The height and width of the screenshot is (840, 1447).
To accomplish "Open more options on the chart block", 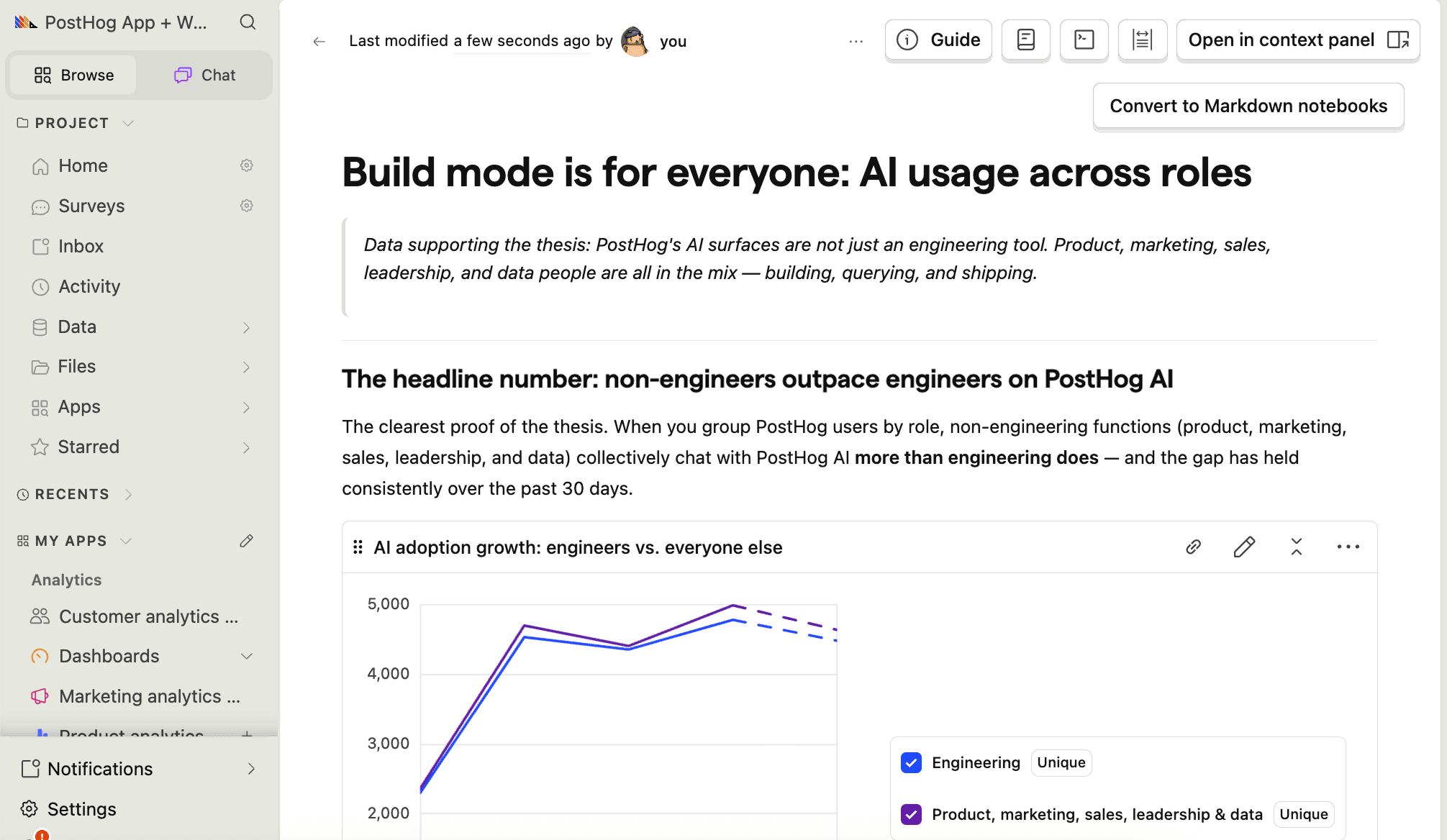I will coord(1348,547).
